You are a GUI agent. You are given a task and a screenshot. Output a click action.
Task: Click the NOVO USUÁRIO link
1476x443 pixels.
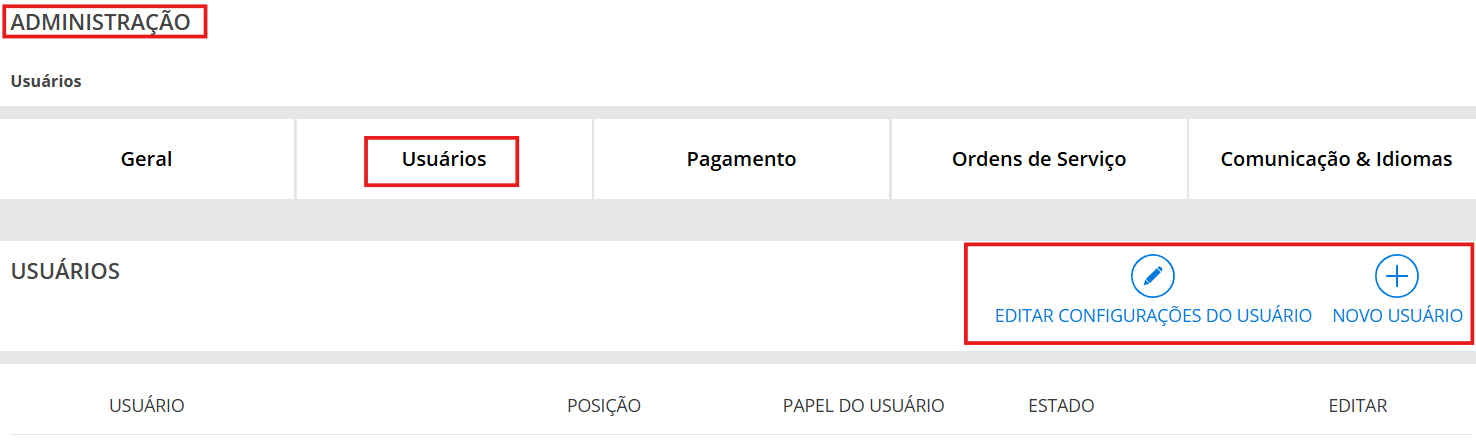pyautogui.click(x=1397, y=316)
